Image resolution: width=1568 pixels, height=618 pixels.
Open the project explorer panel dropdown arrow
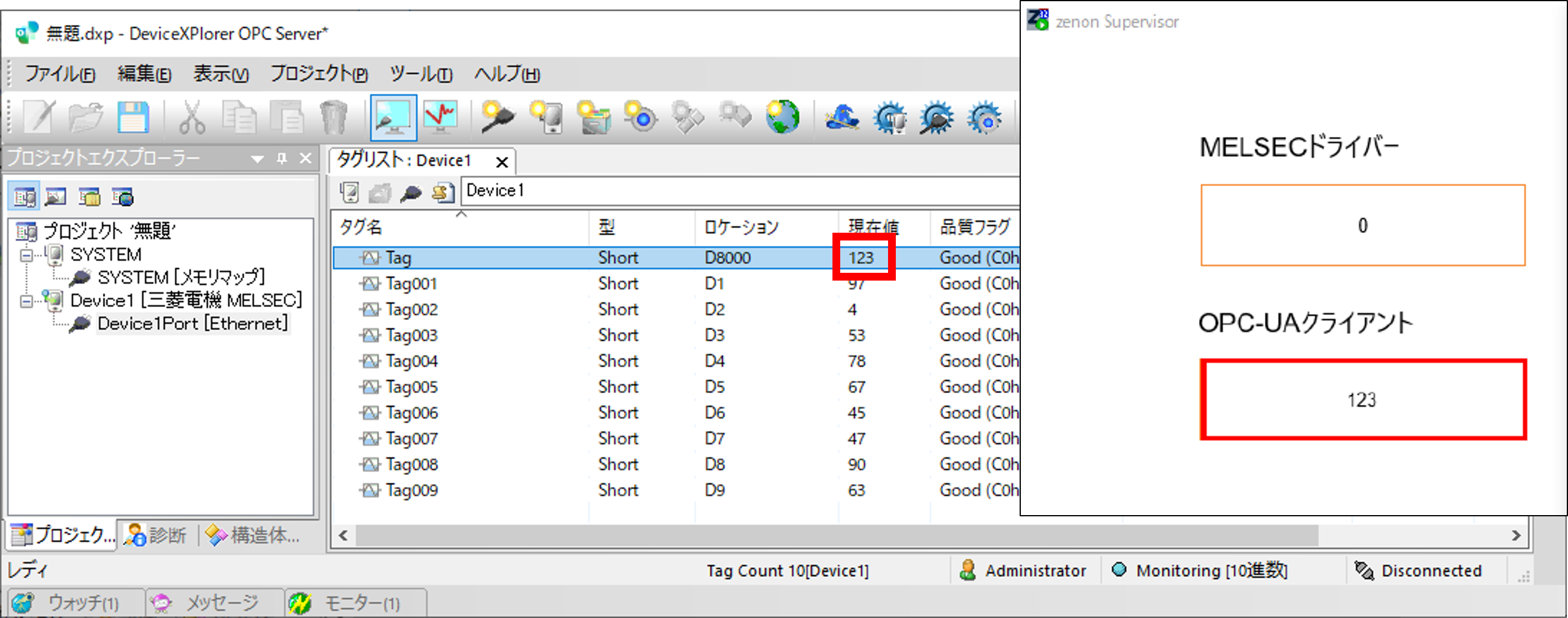(258, 160)
